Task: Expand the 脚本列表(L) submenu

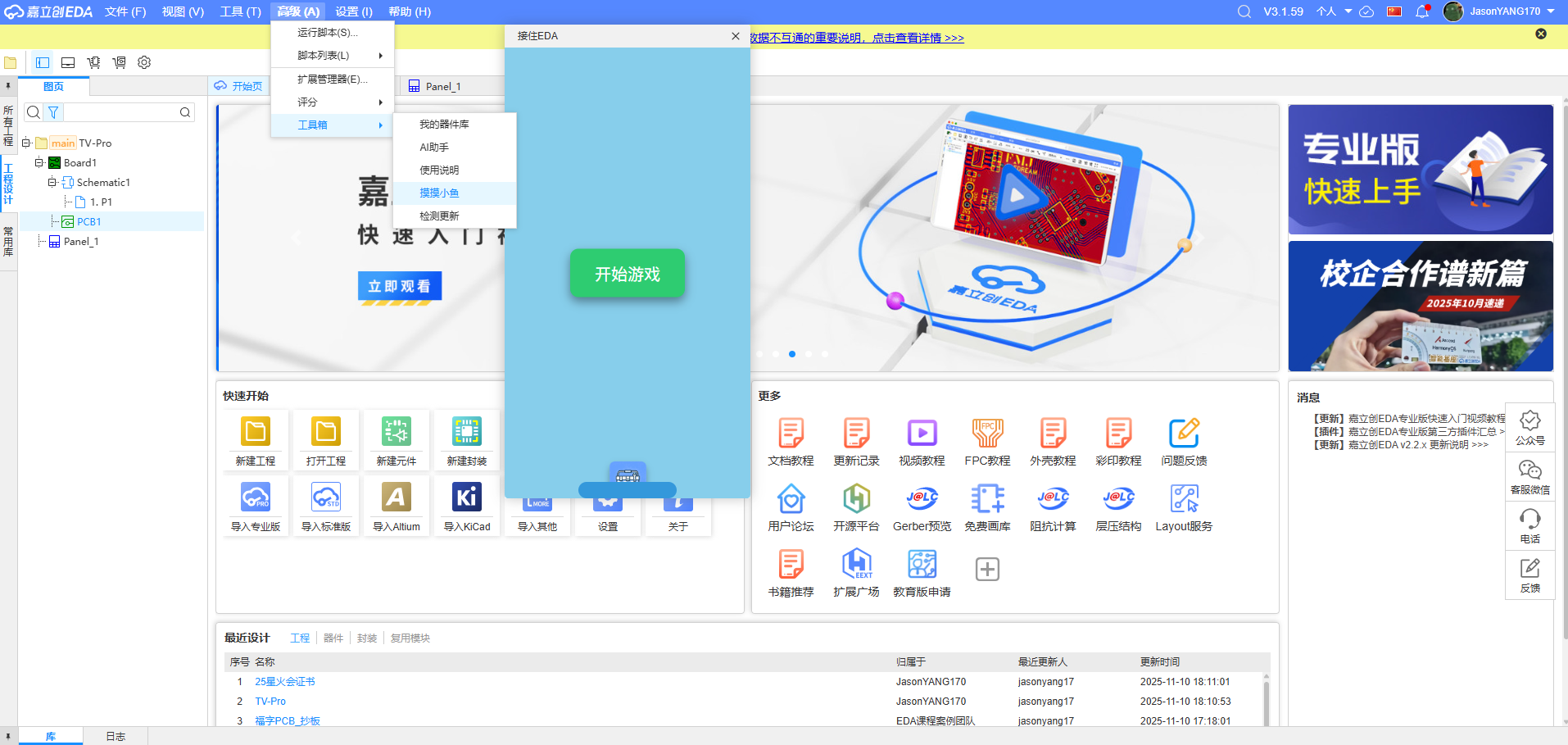Action: 333,56
